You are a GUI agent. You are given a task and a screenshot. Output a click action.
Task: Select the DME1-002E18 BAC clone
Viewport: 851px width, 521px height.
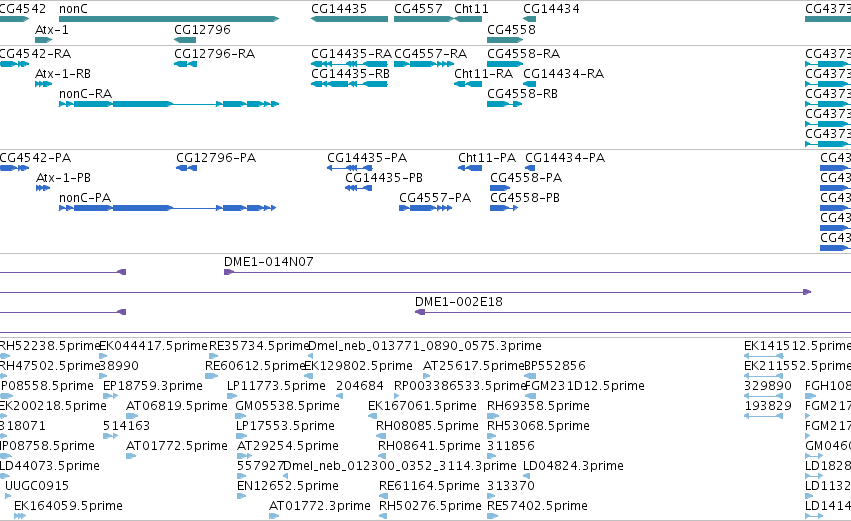coord(633,312)
